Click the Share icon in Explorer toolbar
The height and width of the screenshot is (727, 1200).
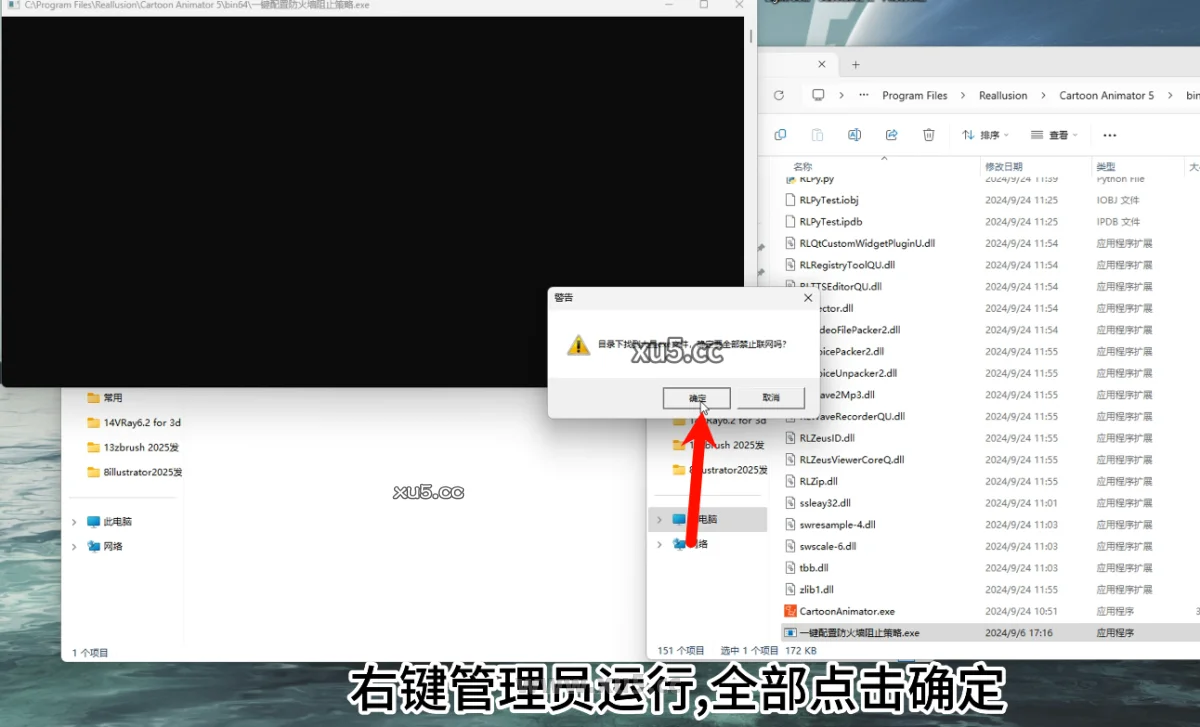[x=891, y=134]
